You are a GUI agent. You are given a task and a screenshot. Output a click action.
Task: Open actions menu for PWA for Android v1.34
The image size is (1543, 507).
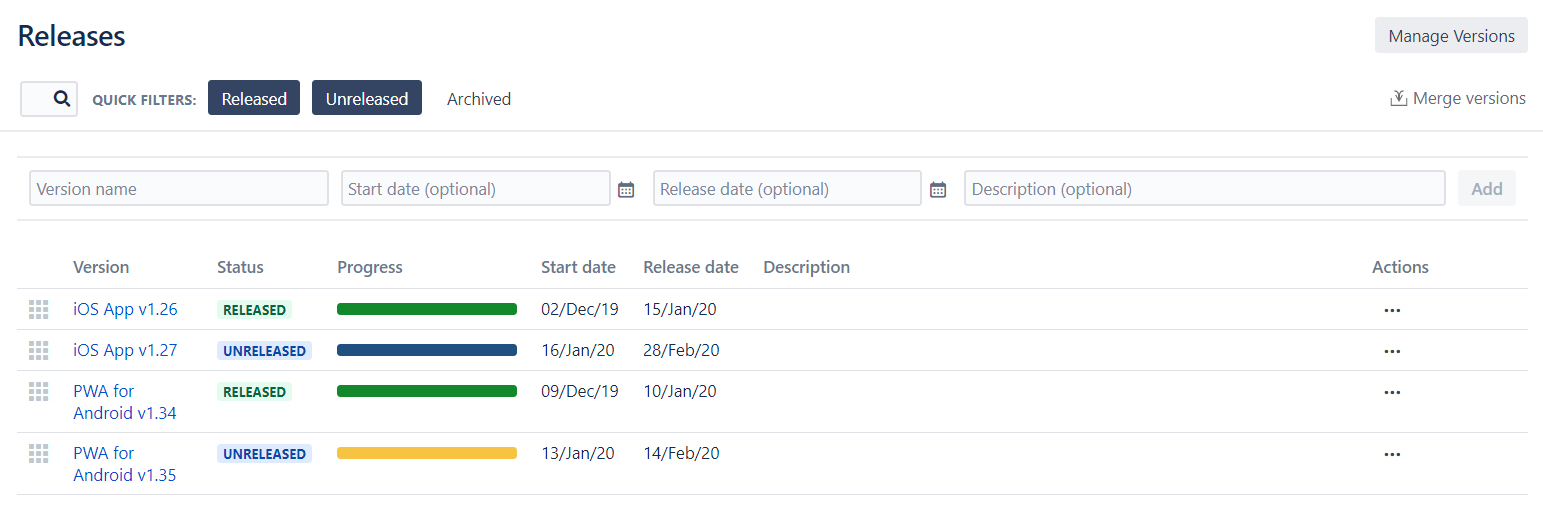[1392, 392]
